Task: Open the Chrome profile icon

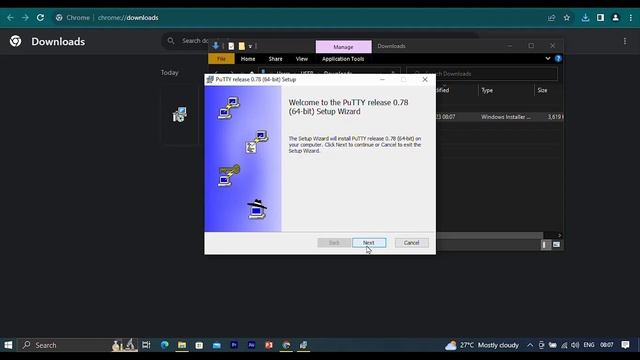Action: (616, 18)
